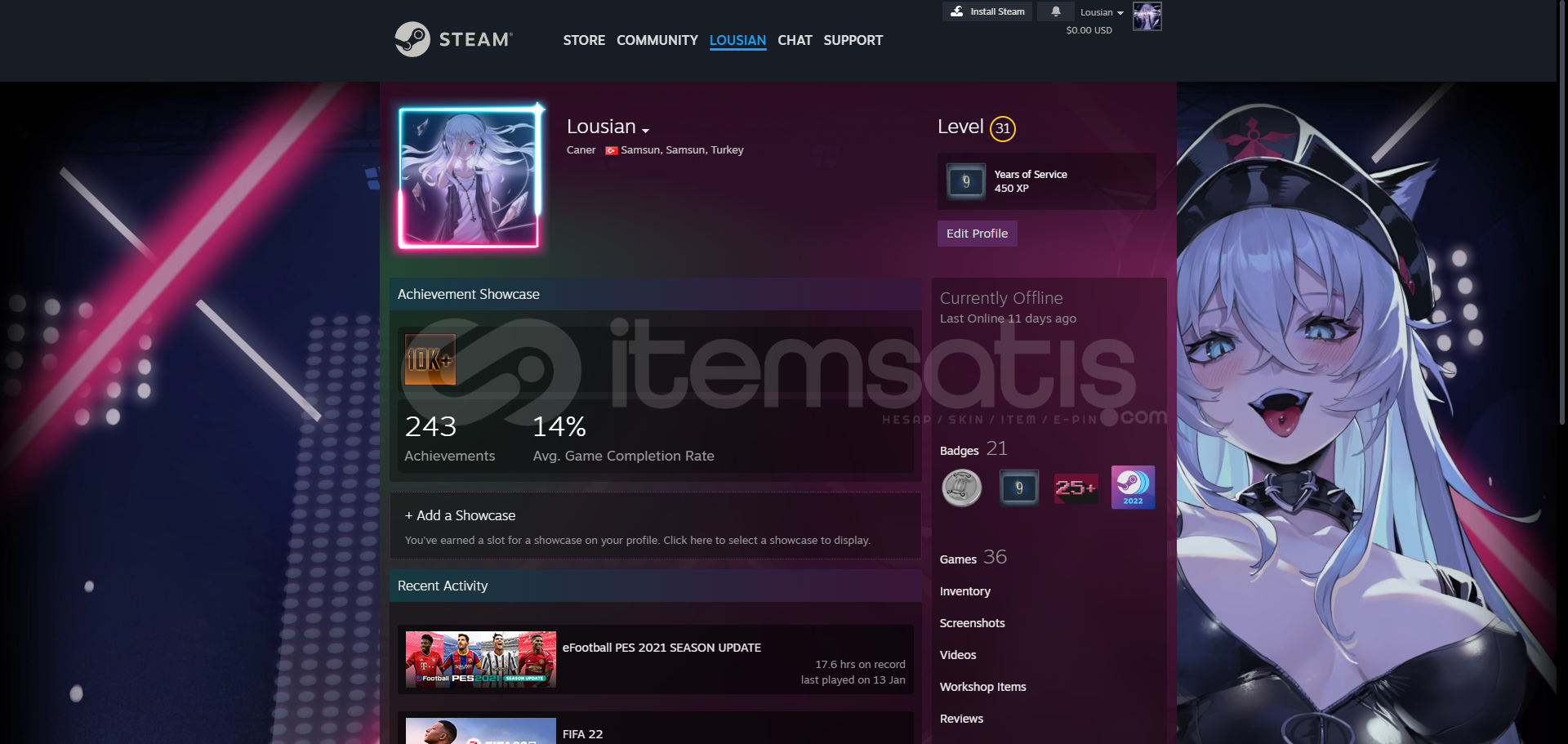
Task: Open the Screenshots link
Action: [972, 623]
